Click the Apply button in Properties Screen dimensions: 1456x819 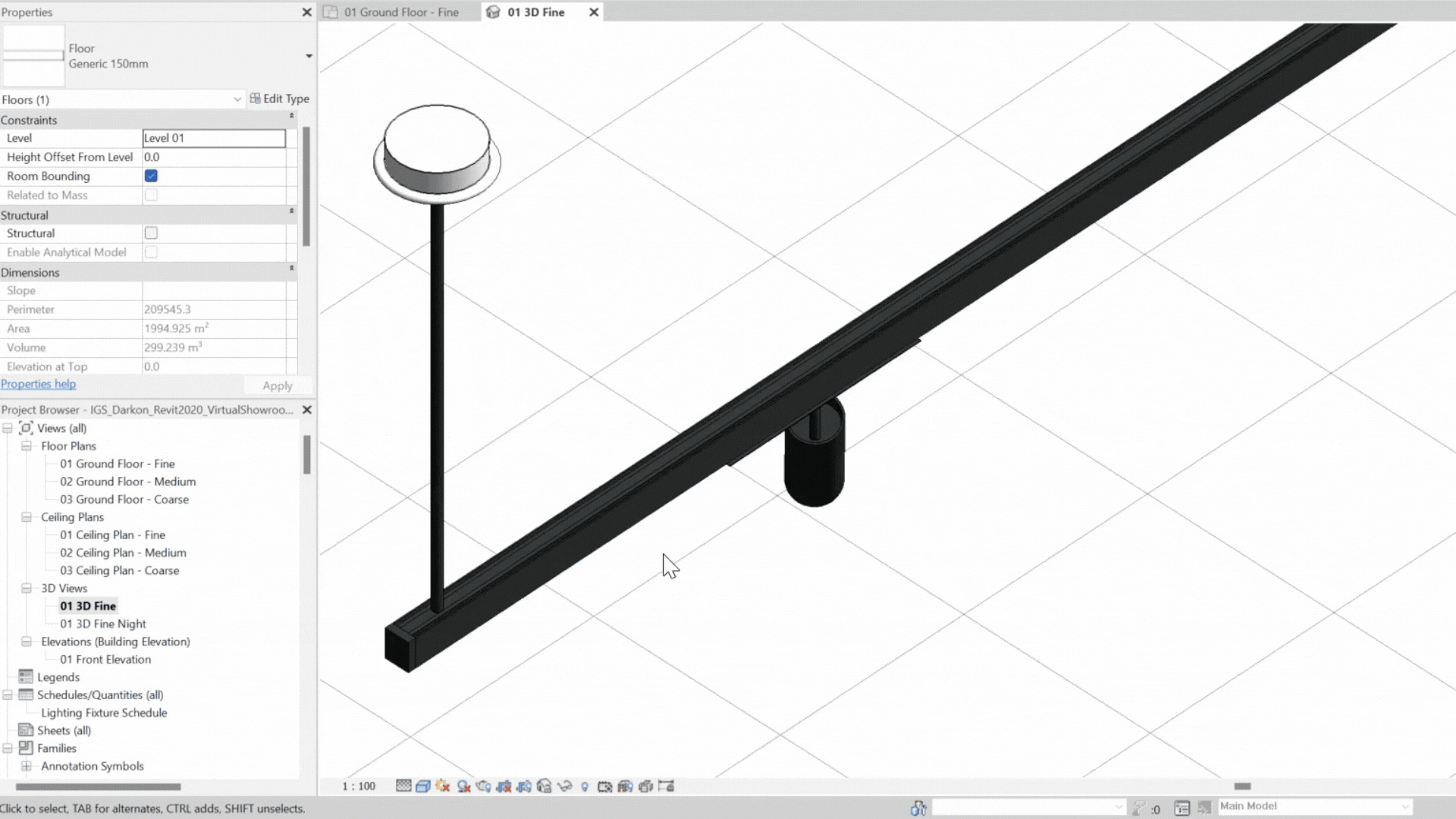[278, 385]
